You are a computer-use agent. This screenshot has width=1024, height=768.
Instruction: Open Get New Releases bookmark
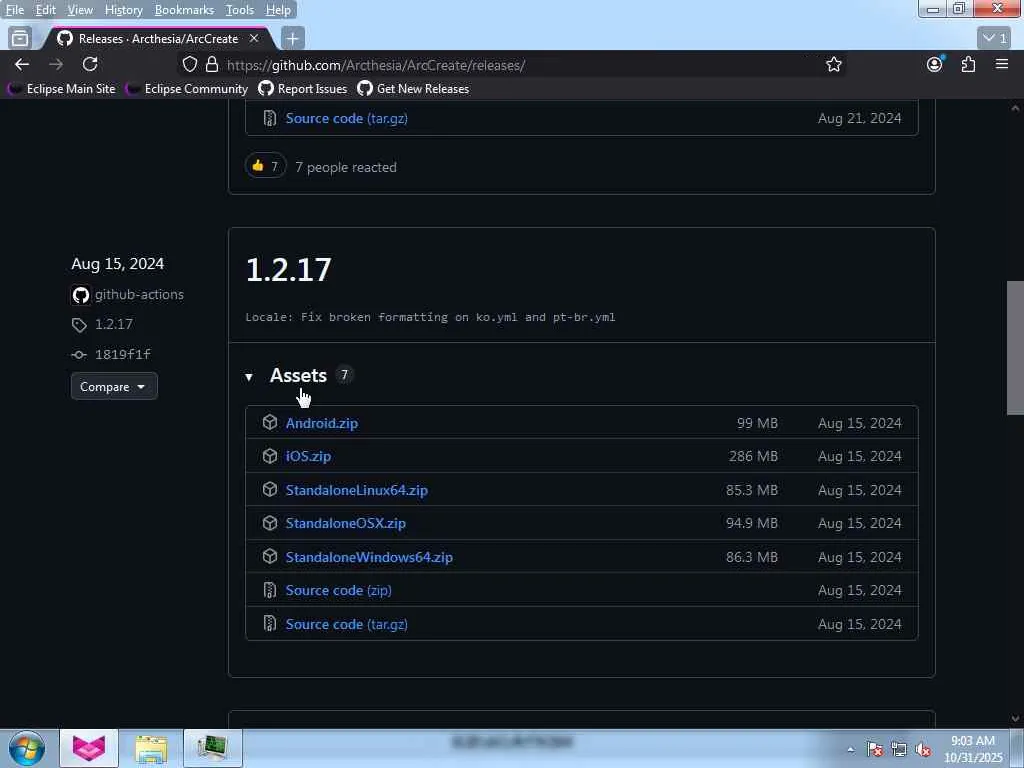pos(413,89)
